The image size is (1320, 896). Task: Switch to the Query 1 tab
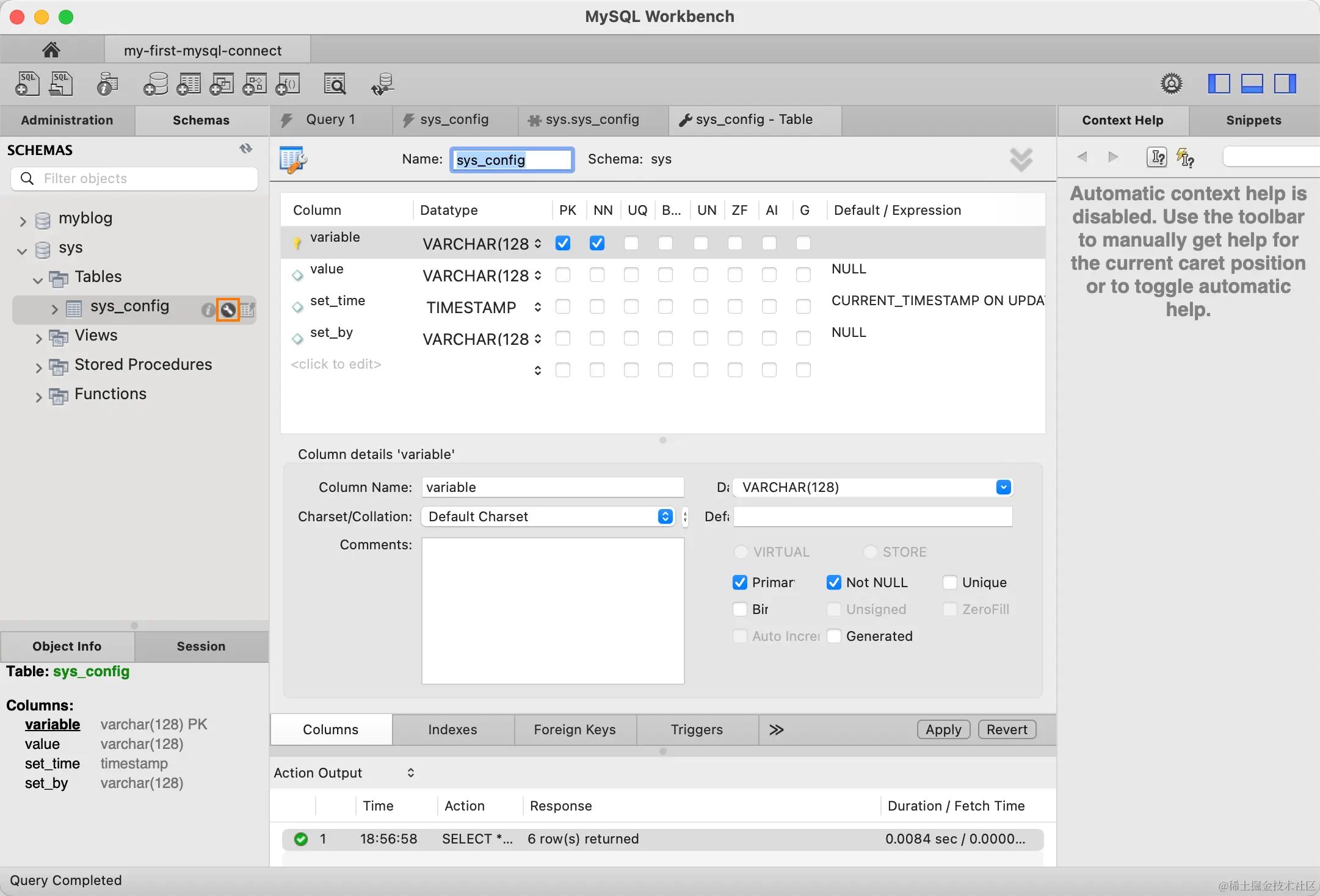coord(331,120)
